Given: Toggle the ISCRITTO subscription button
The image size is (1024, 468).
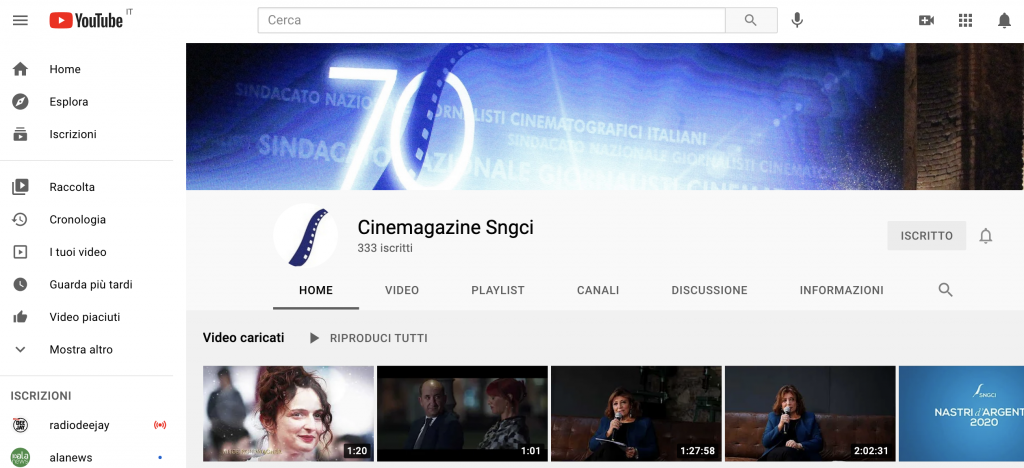Looking at the screenshot, I should click(926, 236).
